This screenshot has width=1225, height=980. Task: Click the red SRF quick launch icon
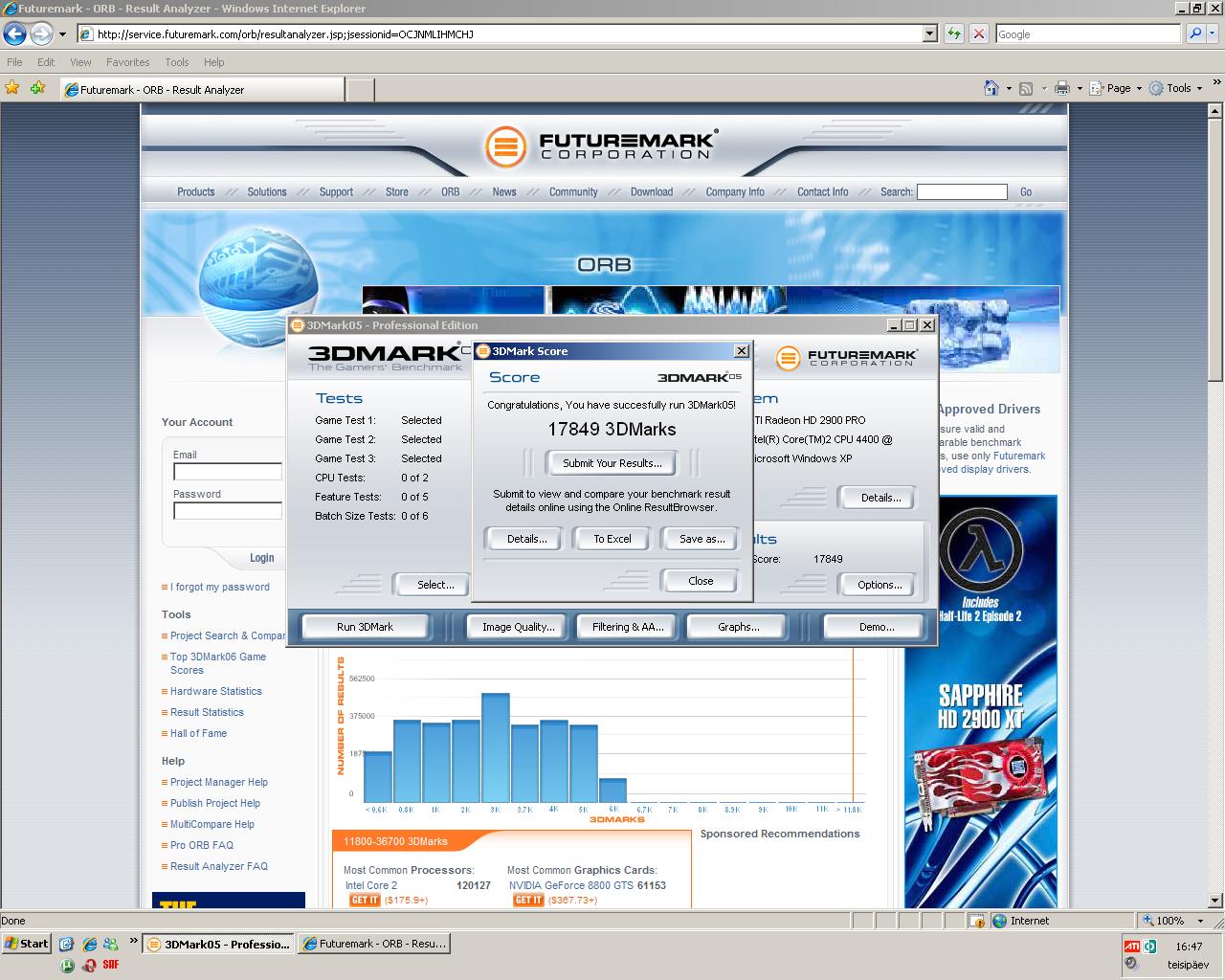[110, 965]
